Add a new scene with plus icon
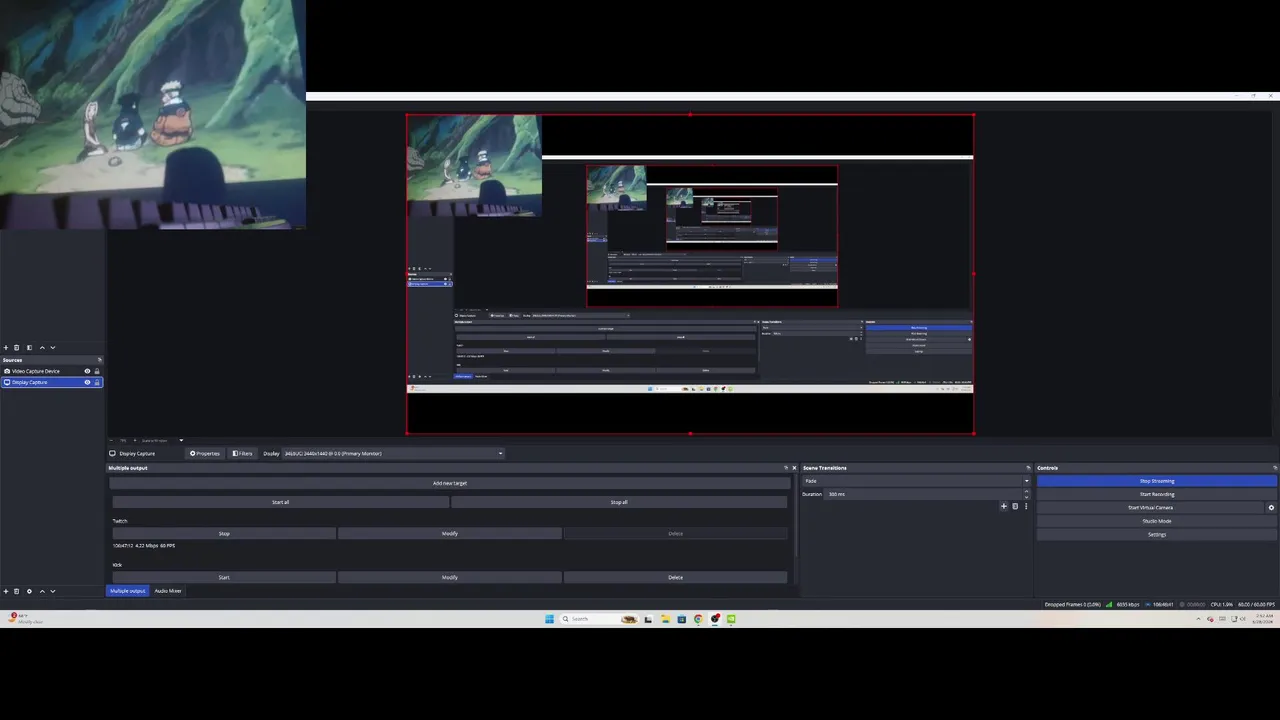This screenshot has width=1280, height=720. 6,348
